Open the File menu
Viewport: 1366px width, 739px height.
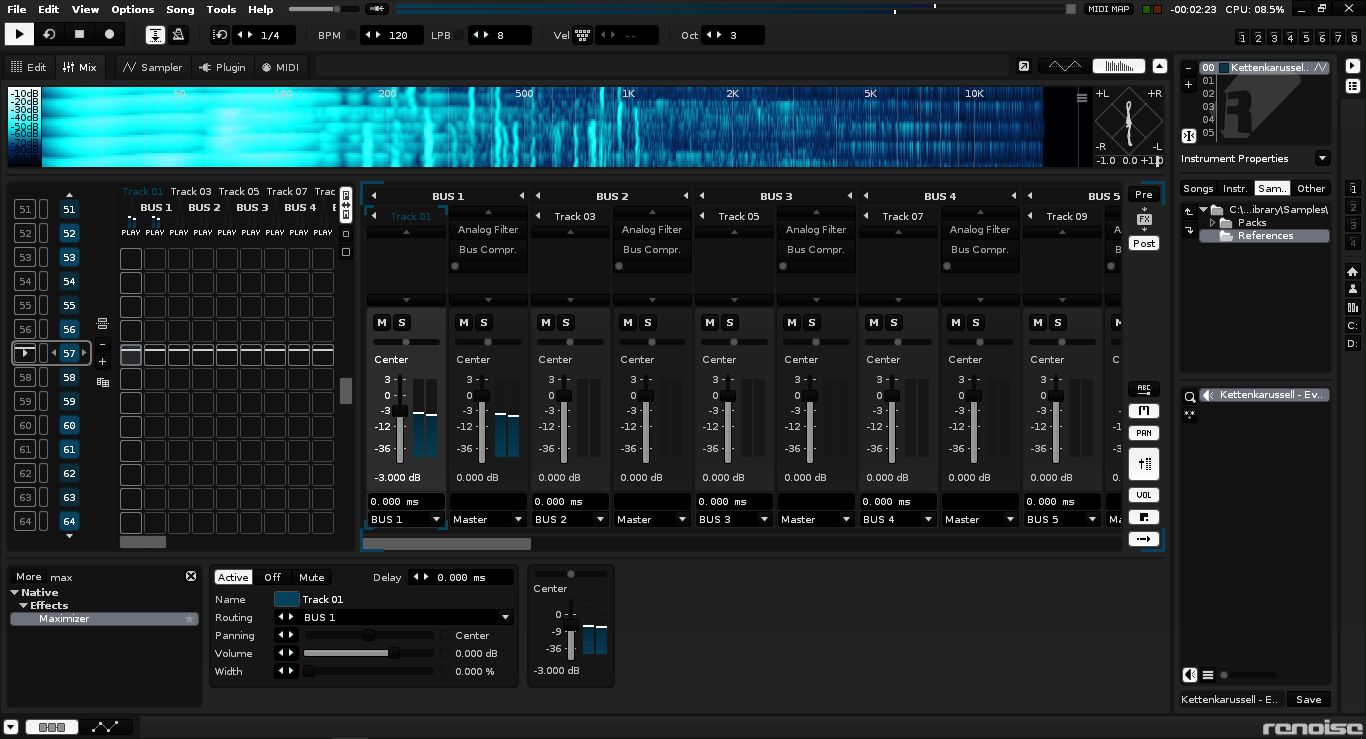point(16,9)
